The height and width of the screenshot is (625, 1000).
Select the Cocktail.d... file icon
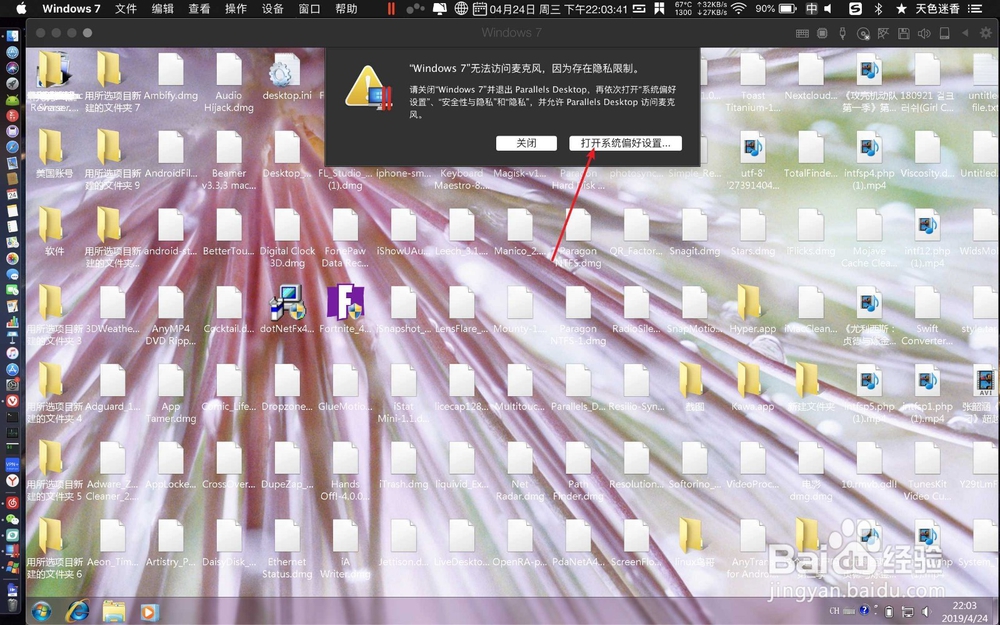pos(228,308)
